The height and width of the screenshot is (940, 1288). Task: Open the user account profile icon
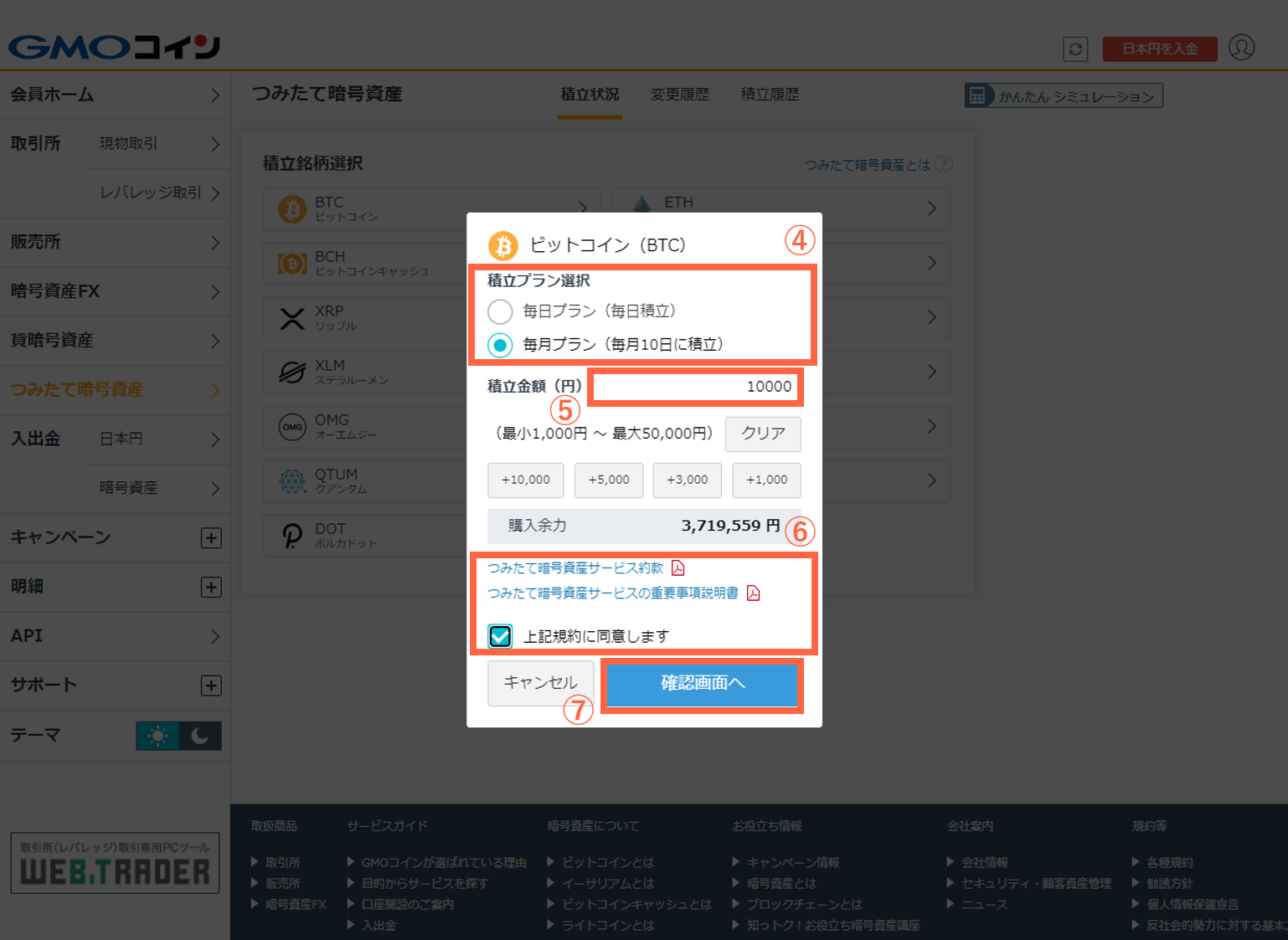tap(1241, 48)
